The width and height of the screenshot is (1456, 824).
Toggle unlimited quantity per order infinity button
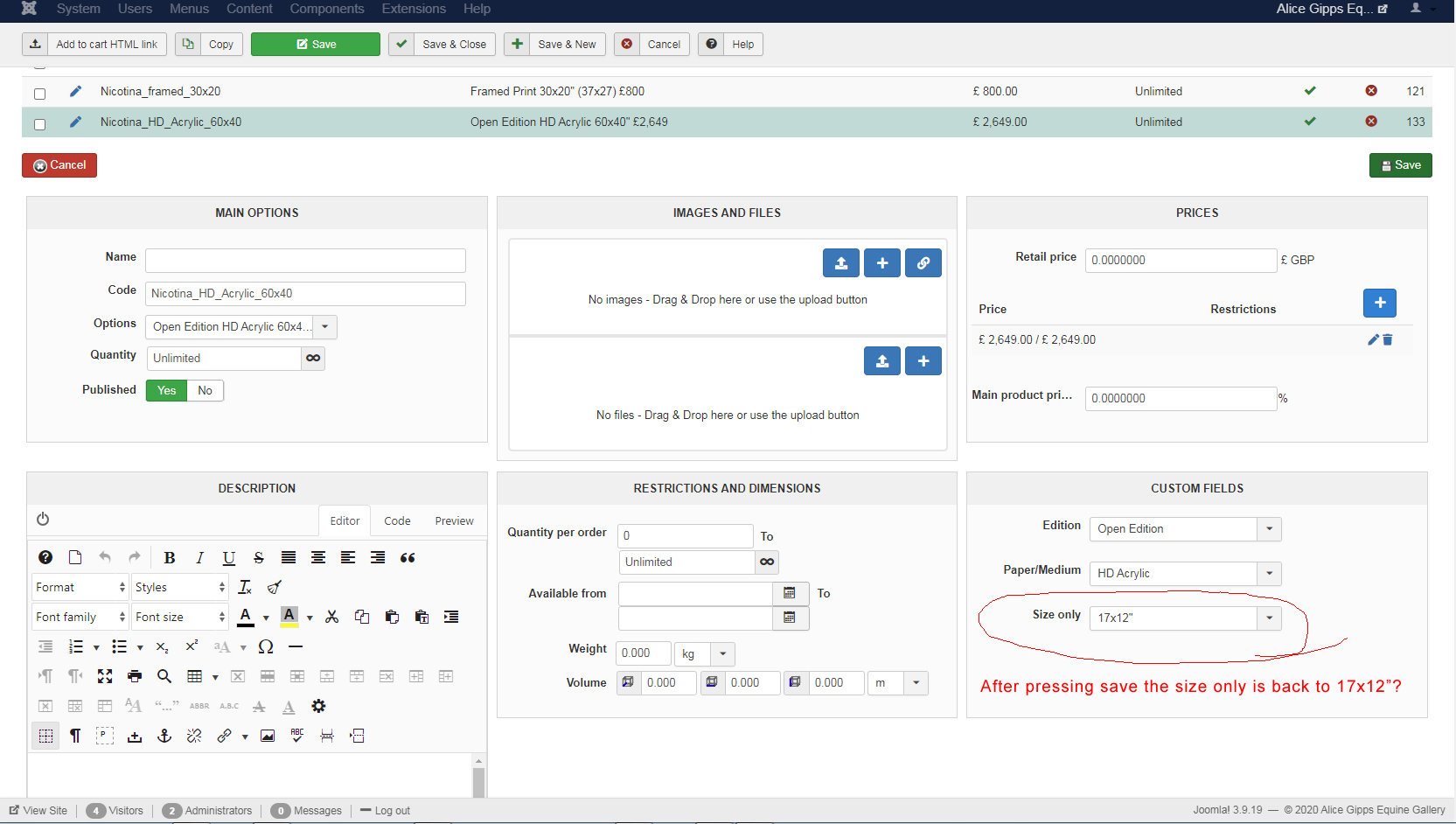pos(767,562)
